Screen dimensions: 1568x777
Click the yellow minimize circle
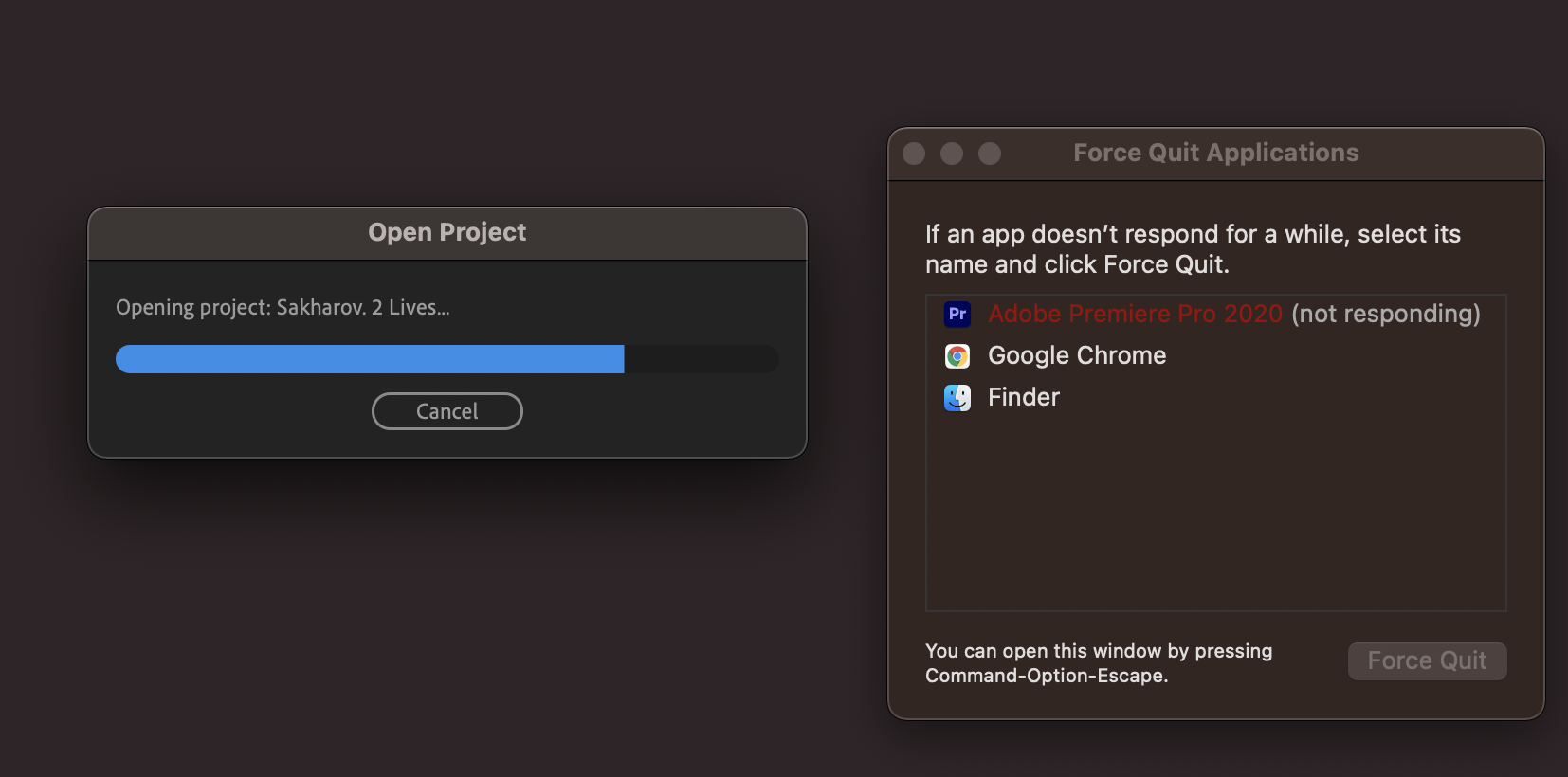[952, 152]
